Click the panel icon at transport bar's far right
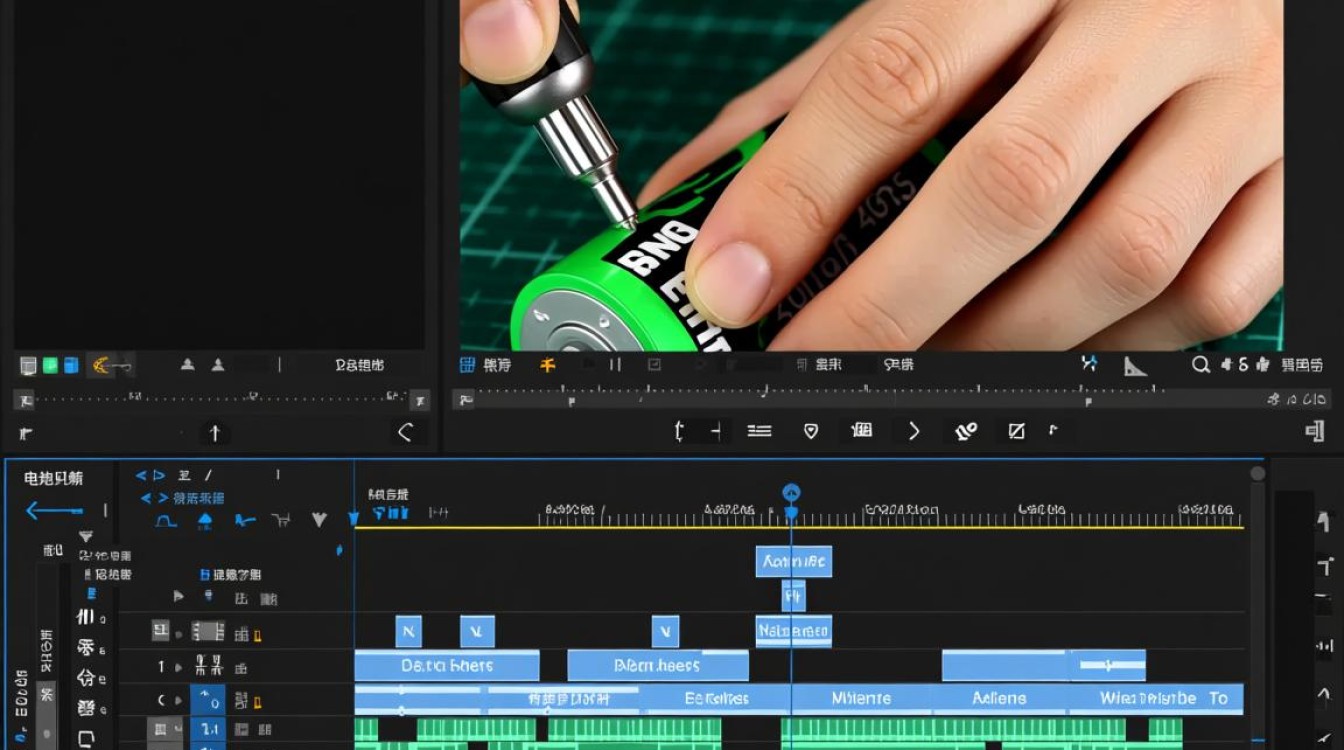 1315,432
